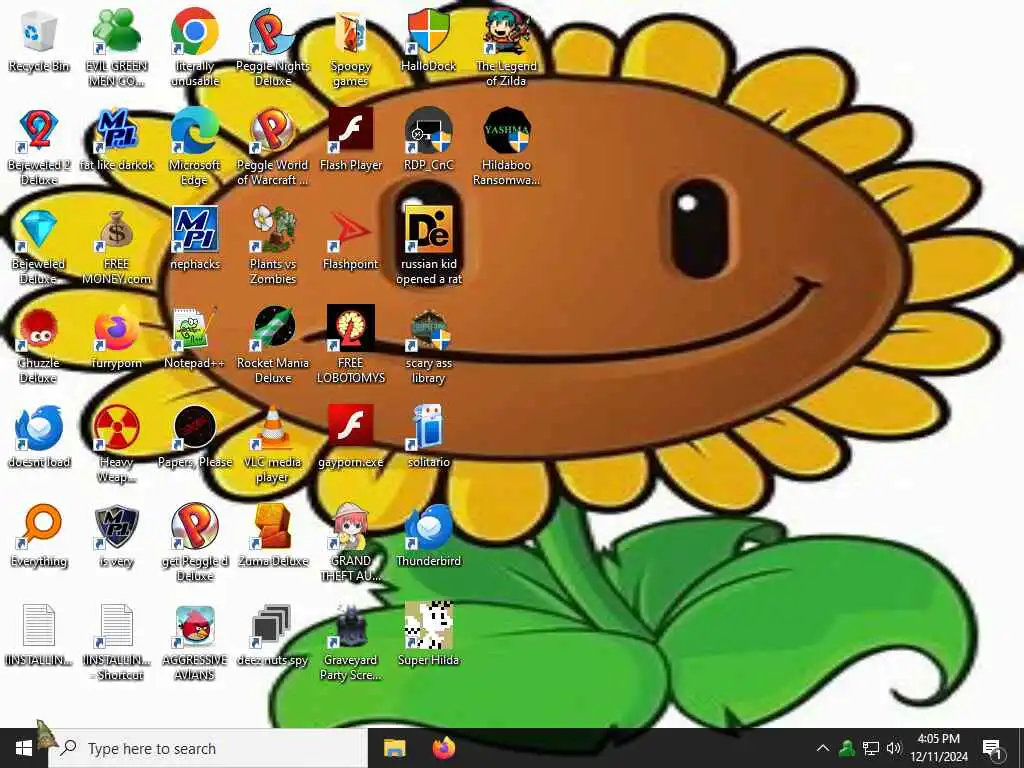The height and width of the screenshot is (768, 1024).
Task: Select The Legend of Zilda icon
Action: 506,31
